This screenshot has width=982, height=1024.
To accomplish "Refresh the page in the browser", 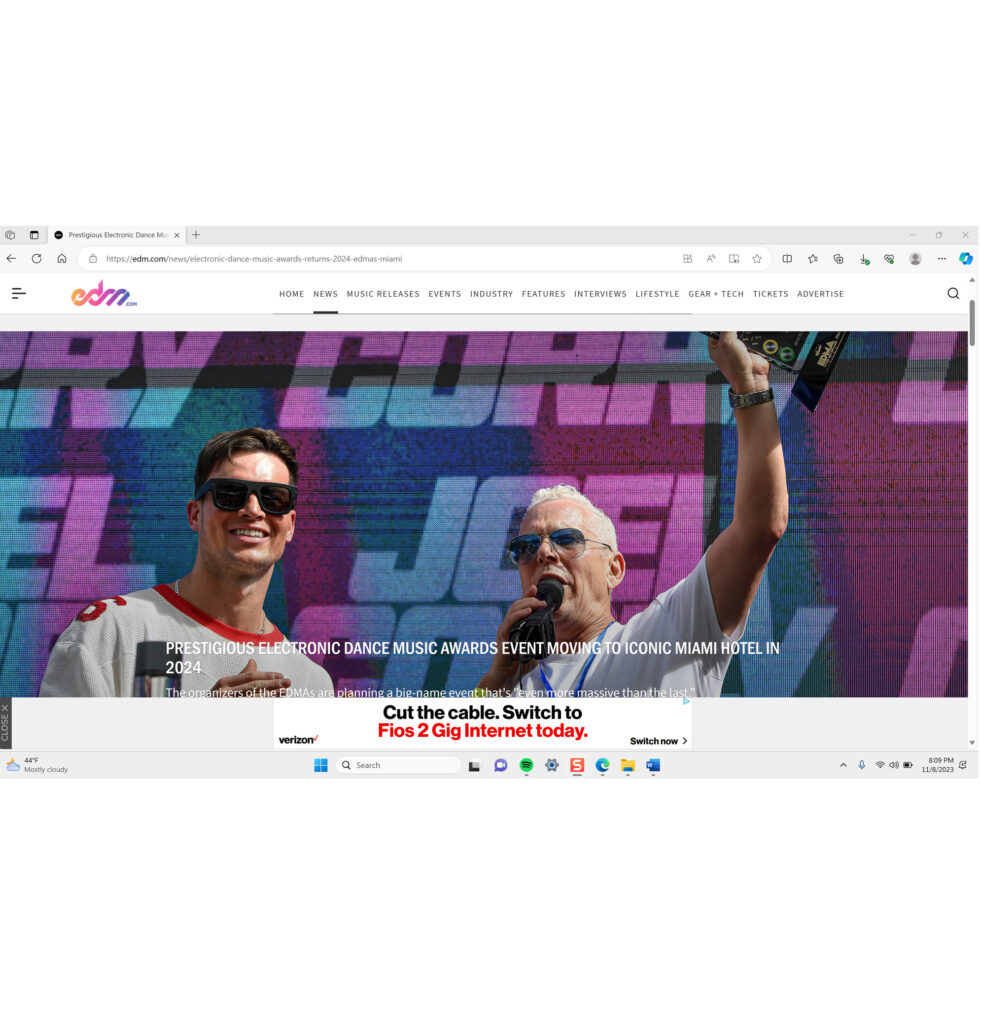I will pyautogui.click(x=36, y=258).
